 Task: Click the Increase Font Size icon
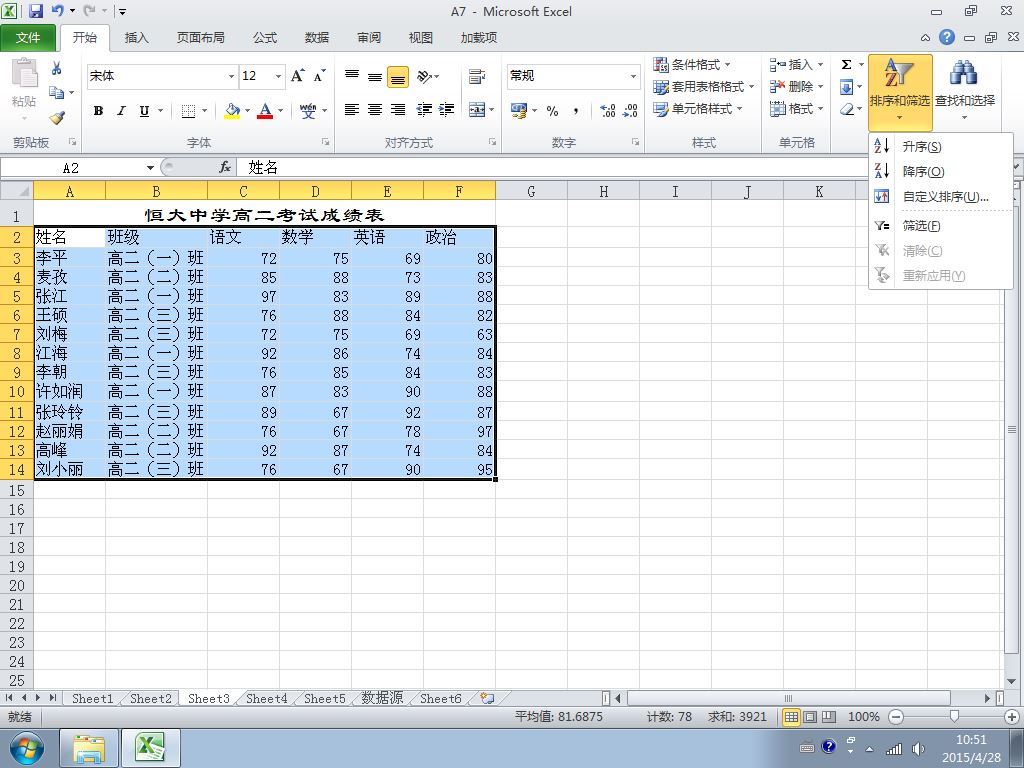[x=297, y=76]
